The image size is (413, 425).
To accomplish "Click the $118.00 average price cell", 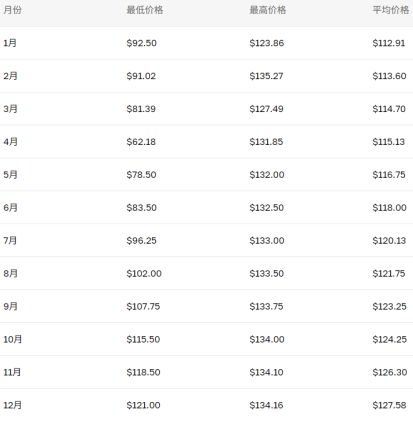I will 389,208.
